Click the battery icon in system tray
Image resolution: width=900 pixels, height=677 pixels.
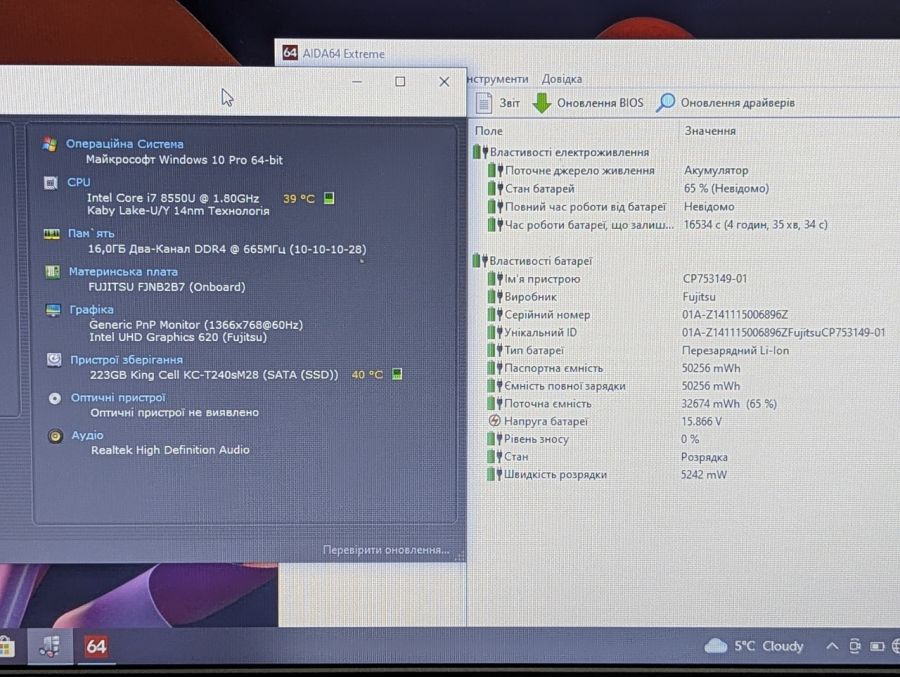pos(876,647)
